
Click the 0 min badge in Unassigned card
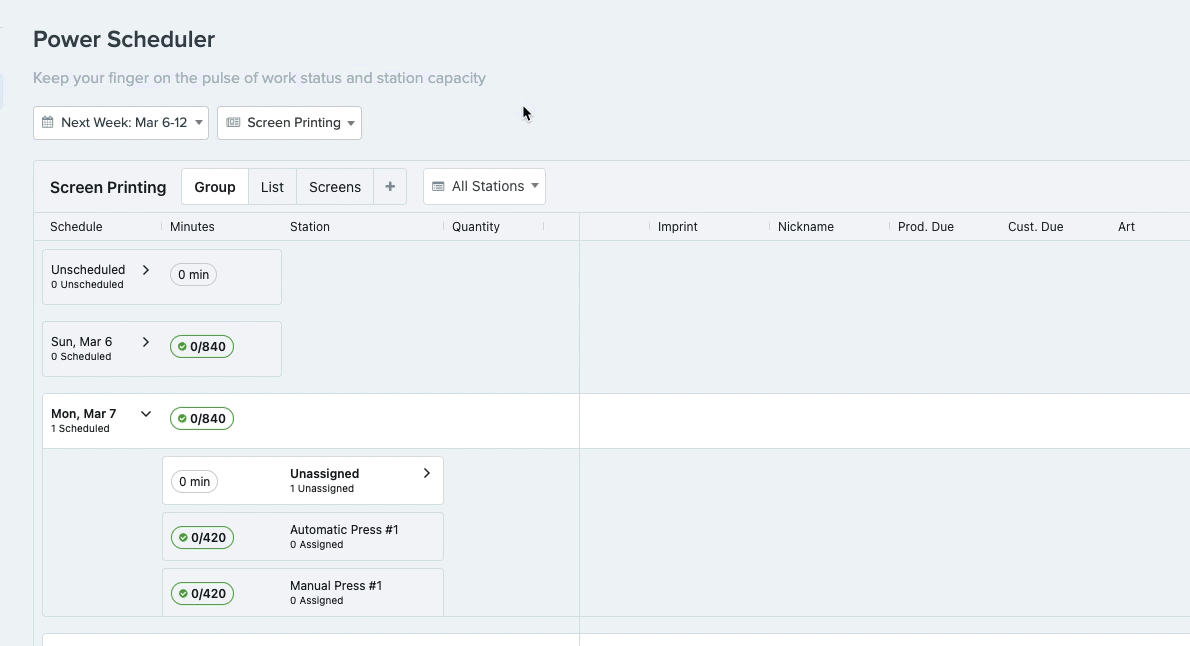coord(194,482)
